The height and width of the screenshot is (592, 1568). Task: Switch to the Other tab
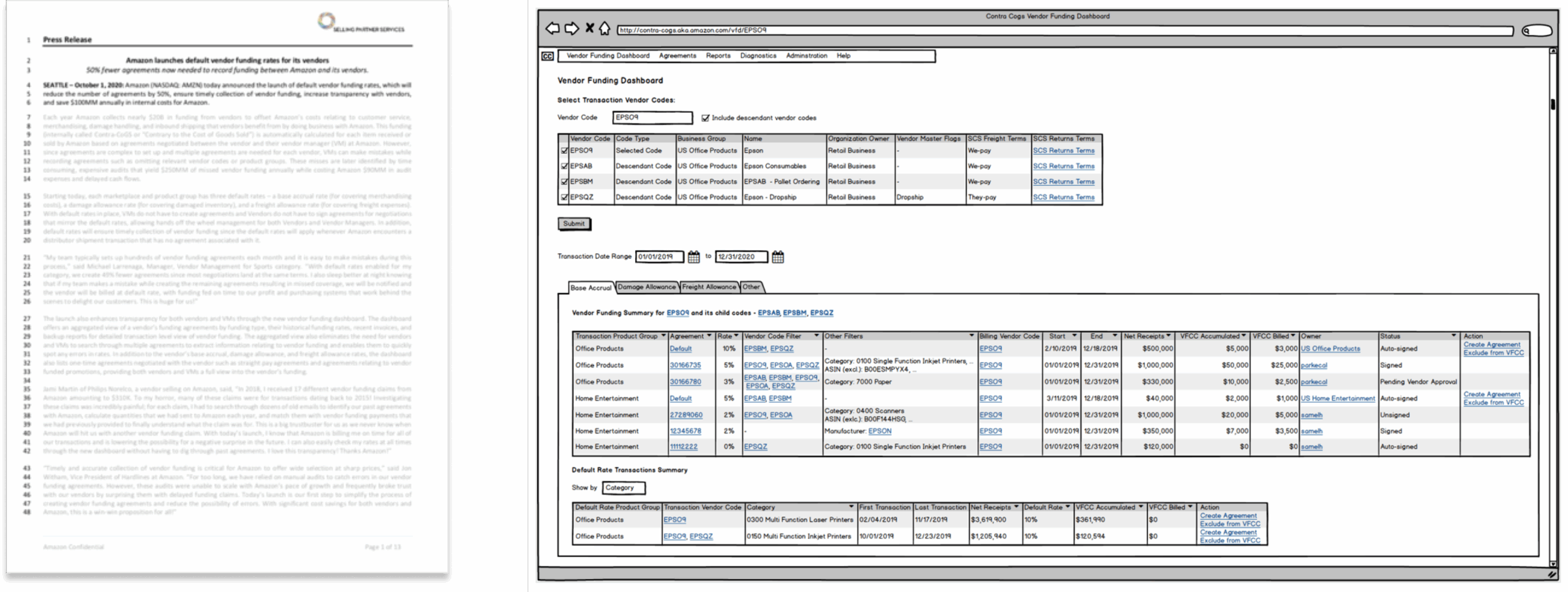click(752, 287)
